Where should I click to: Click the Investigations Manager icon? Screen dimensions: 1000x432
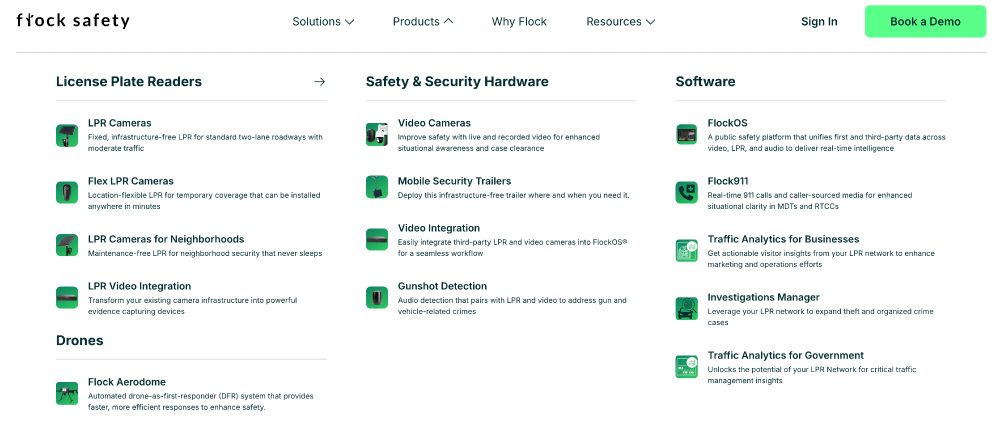coord(686,308)
